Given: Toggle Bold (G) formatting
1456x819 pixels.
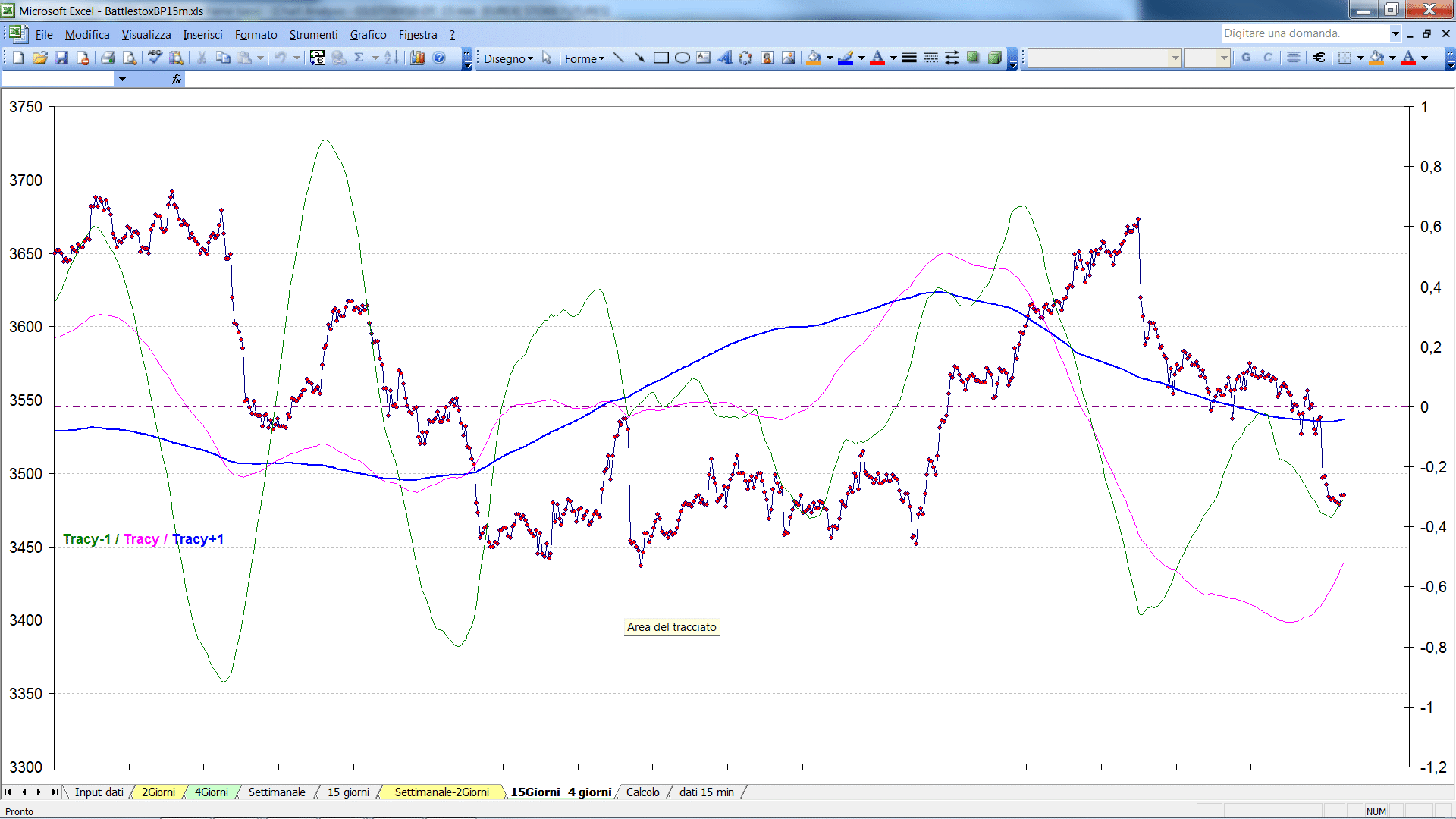Looking at the screenshot, I should [x=1246, y=58].
